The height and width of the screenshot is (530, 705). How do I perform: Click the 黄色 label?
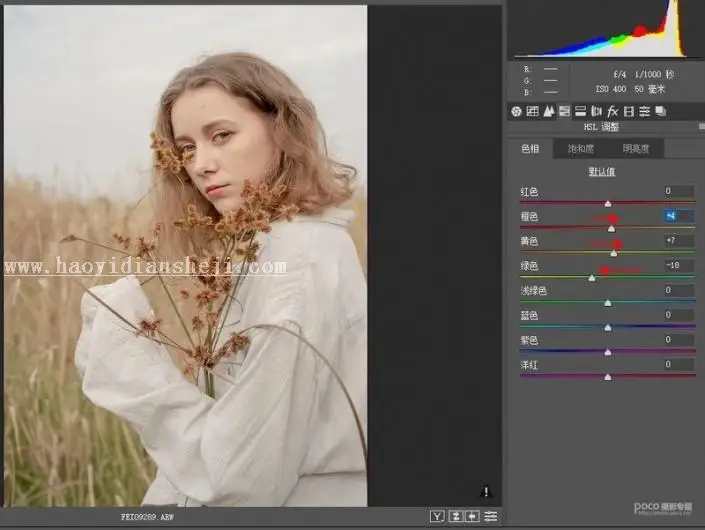click(529, 241)
